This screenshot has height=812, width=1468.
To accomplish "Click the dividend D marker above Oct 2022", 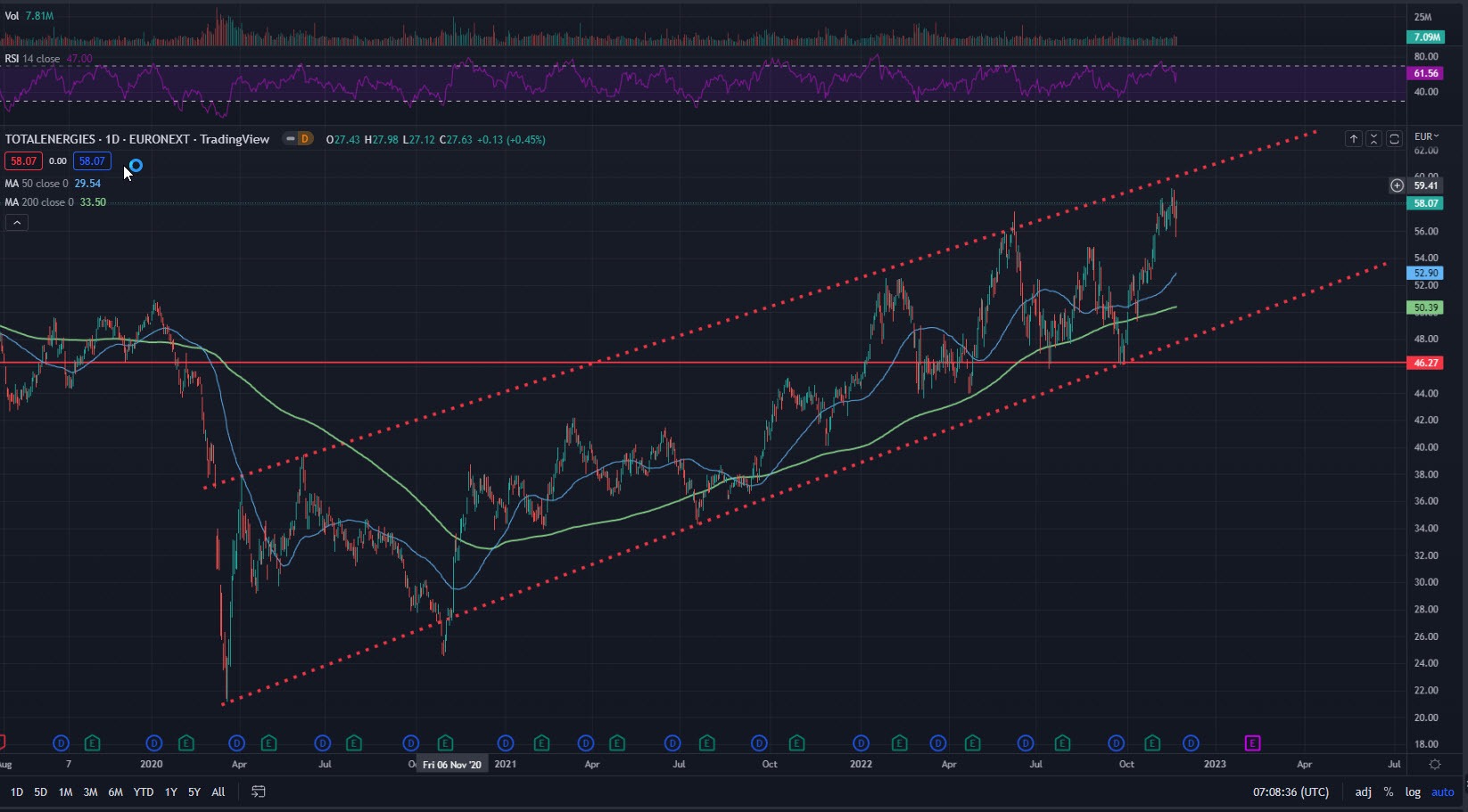I will click(x=1117, y=742).
